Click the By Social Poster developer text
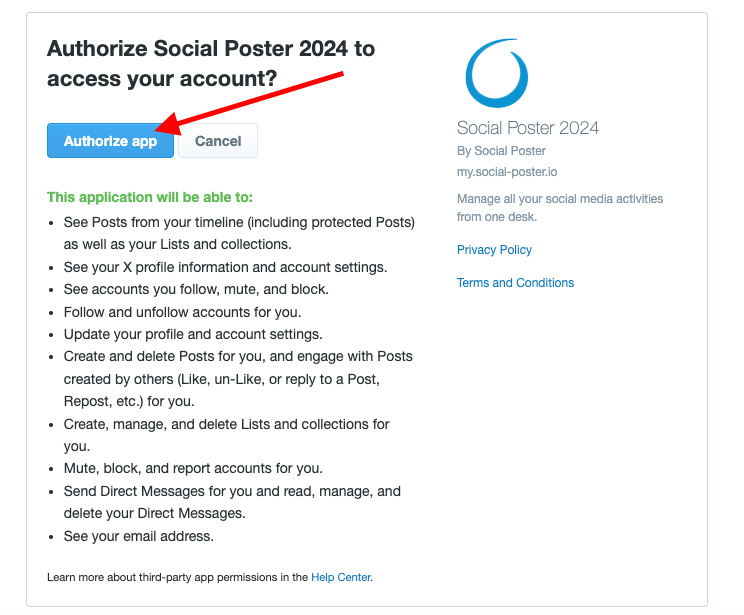Viewport: 744px width, 615px height. click(501, 151)
